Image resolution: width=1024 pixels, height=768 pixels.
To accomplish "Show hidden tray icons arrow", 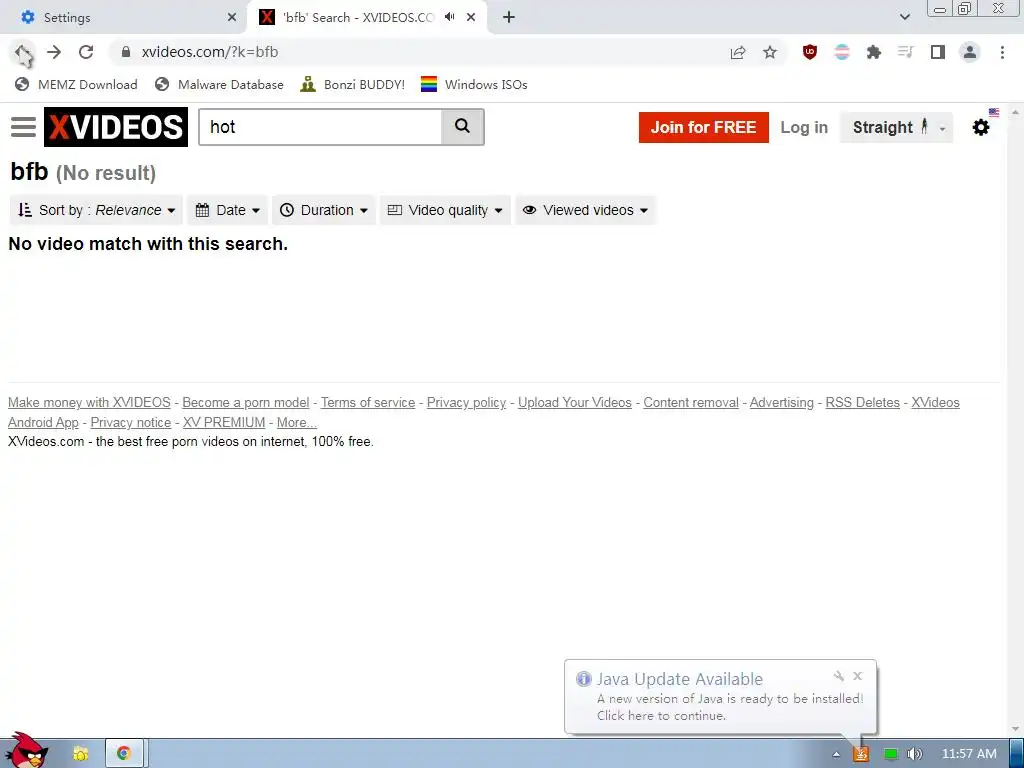I will click(836, 754).
